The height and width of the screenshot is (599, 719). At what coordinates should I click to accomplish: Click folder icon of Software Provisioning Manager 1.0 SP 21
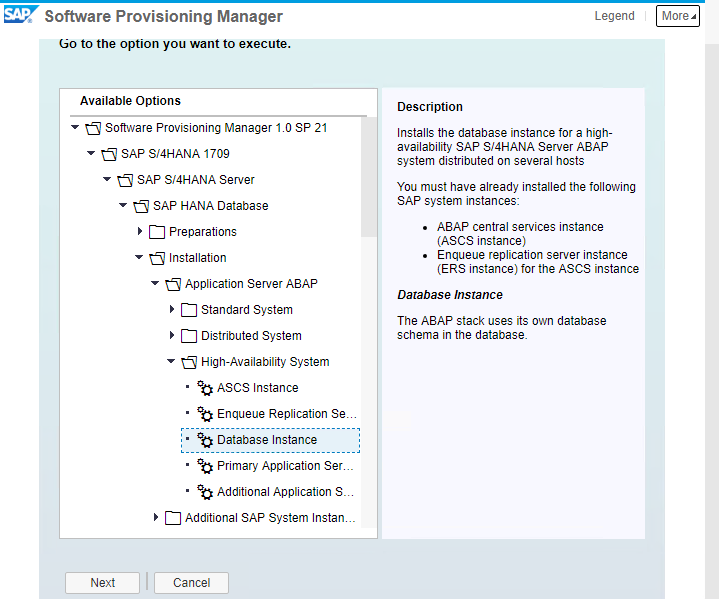point(93,128)
